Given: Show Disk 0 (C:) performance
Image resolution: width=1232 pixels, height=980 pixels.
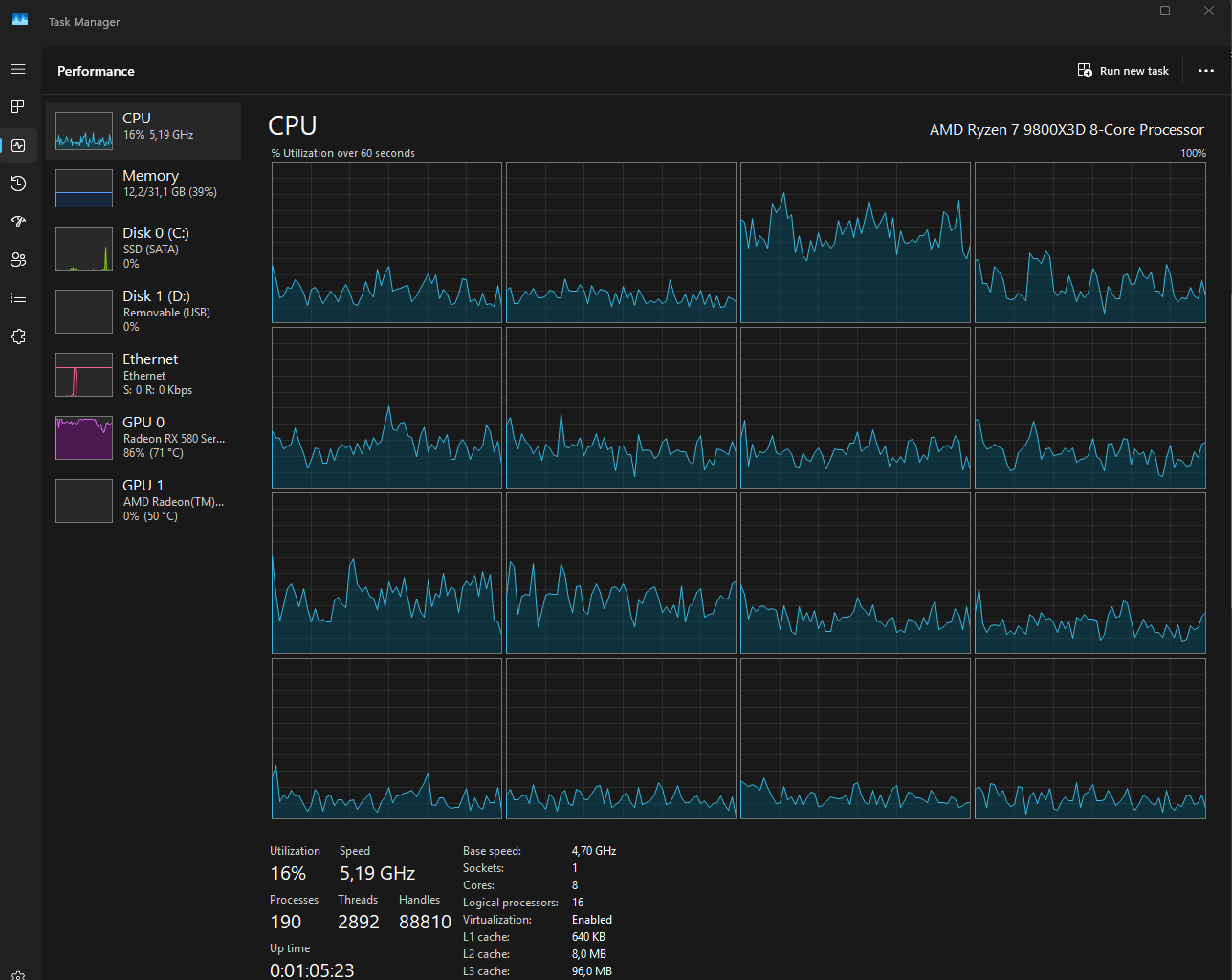Looking at the screenshot, I should click(x=143, y=248).
